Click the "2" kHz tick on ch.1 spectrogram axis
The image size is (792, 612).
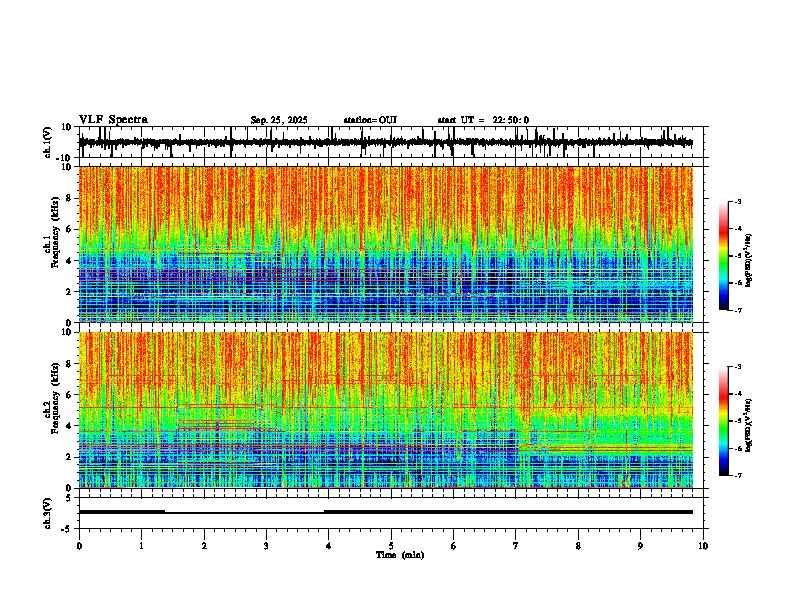[69, 291]
